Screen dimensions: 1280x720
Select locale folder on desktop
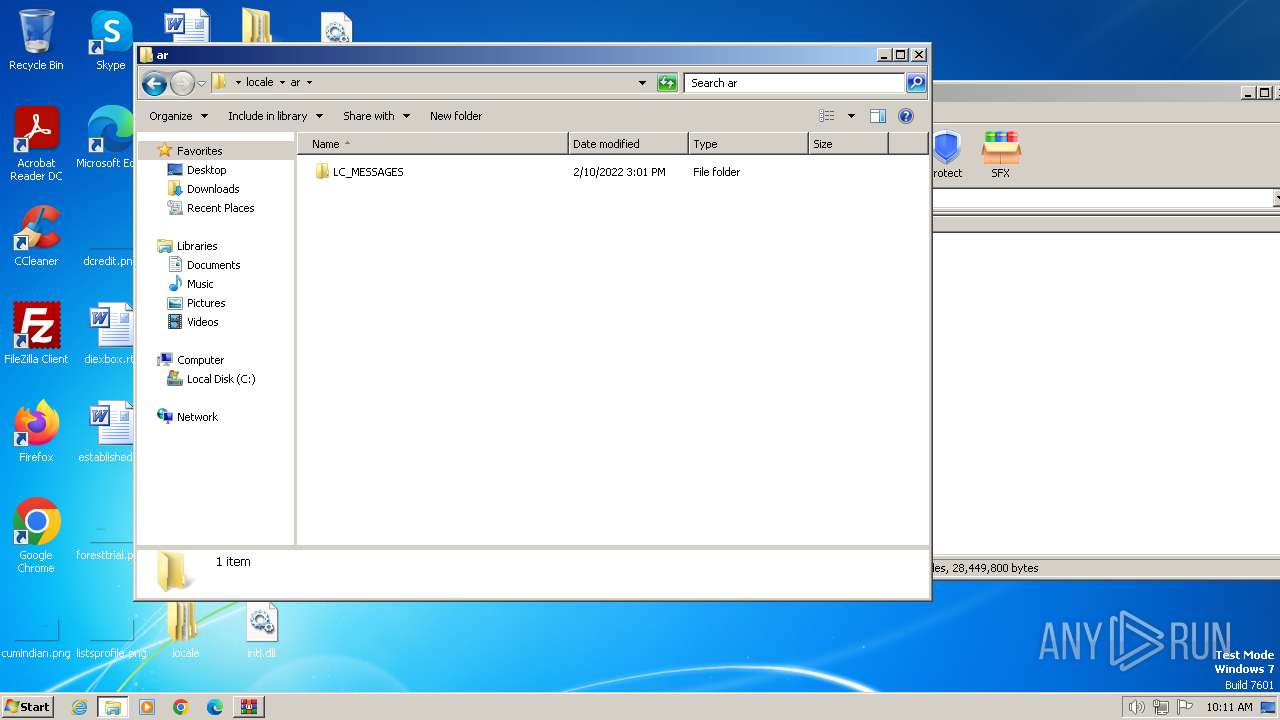[x=185, y=631]
